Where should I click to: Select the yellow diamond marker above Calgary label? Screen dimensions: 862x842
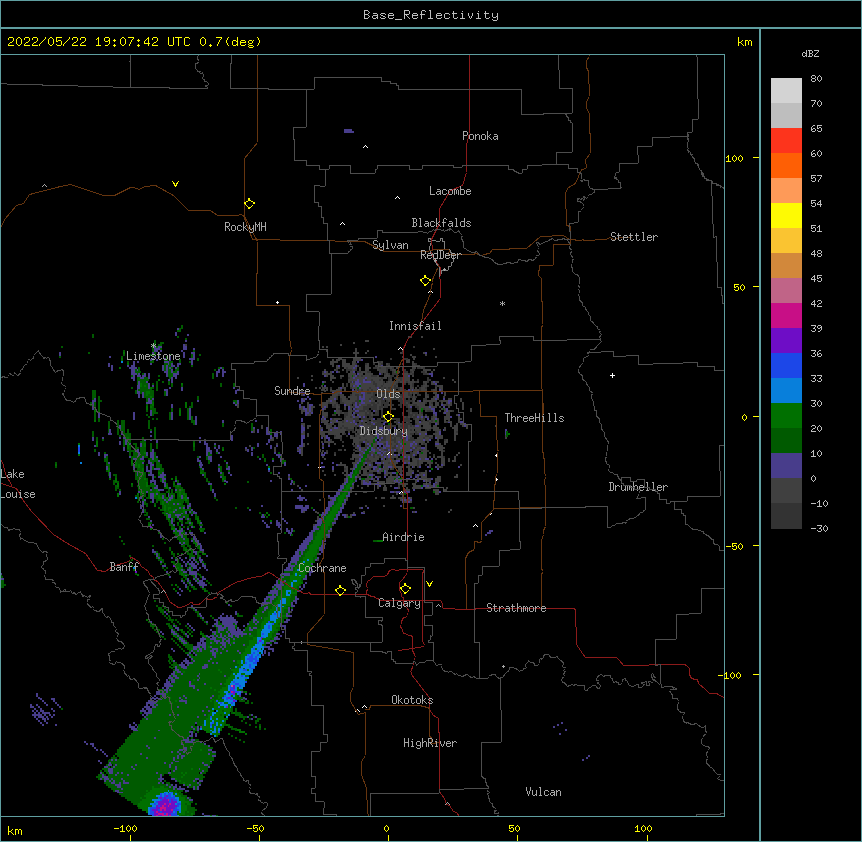pyautogui.click(x=405, y=589)
